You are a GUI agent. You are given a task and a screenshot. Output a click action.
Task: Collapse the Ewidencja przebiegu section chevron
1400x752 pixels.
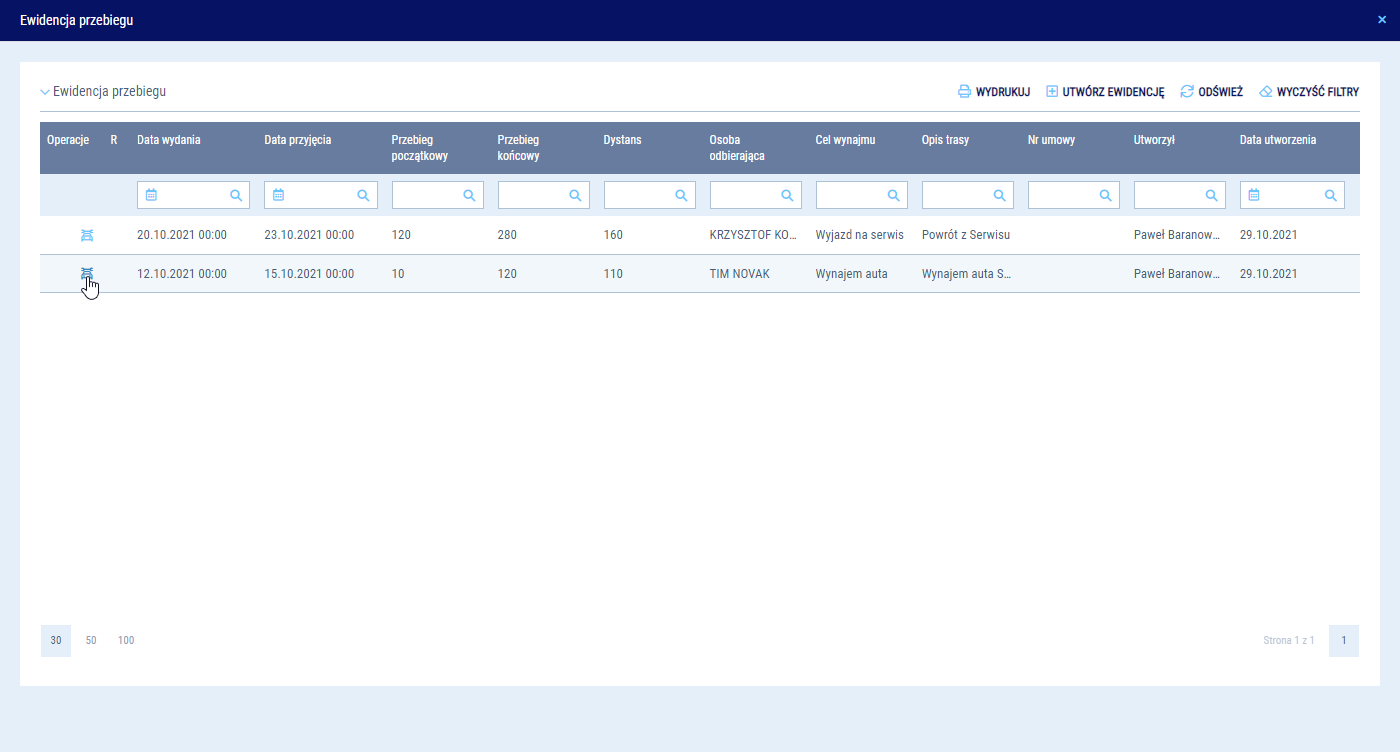pyautogui.click(x=45, y=92)
